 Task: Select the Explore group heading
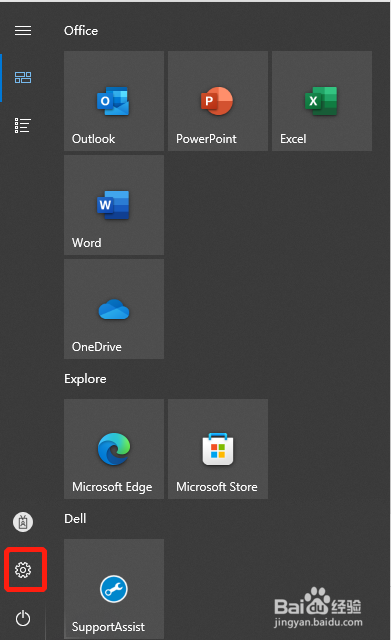[85, 379]
